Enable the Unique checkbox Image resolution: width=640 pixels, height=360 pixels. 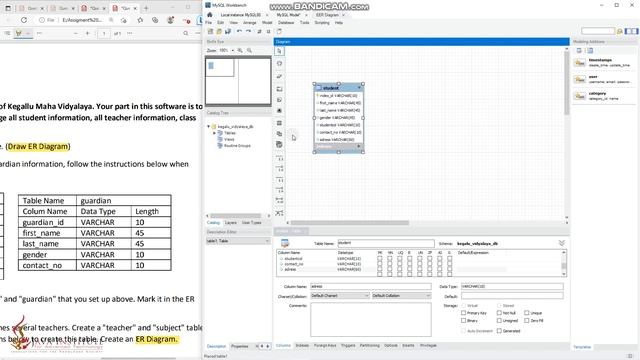tap(527, 313)
